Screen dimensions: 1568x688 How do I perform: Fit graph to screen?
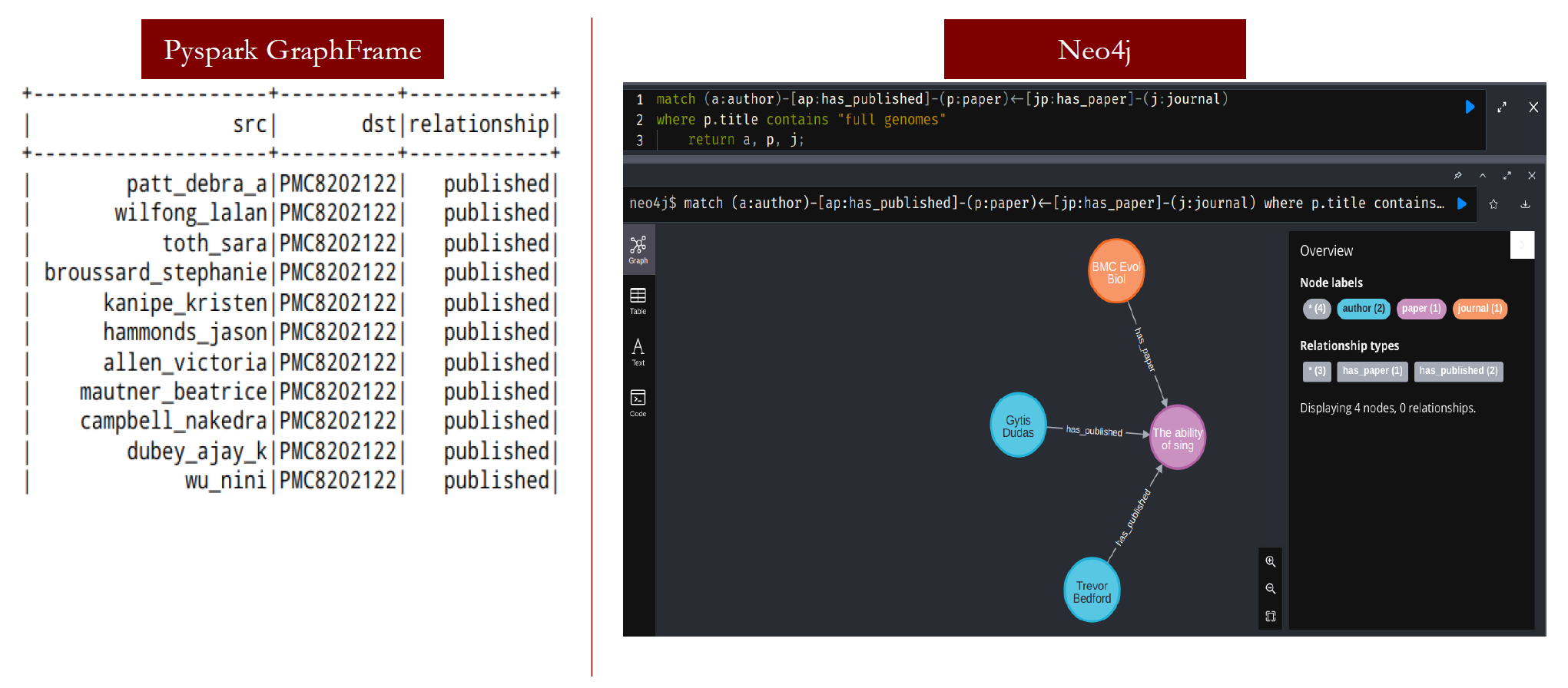click(x=1271, y=617)
